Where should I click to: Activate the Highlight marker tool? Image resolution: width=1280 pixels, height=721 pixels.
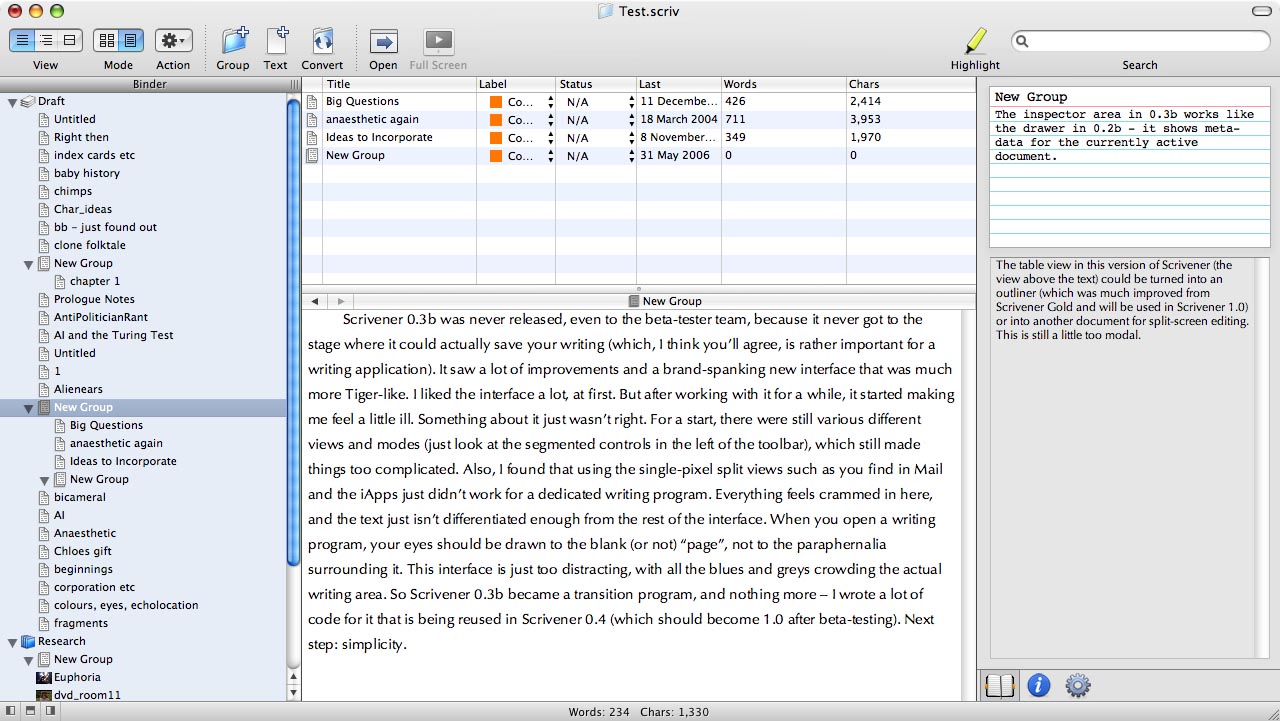[975, 41]
